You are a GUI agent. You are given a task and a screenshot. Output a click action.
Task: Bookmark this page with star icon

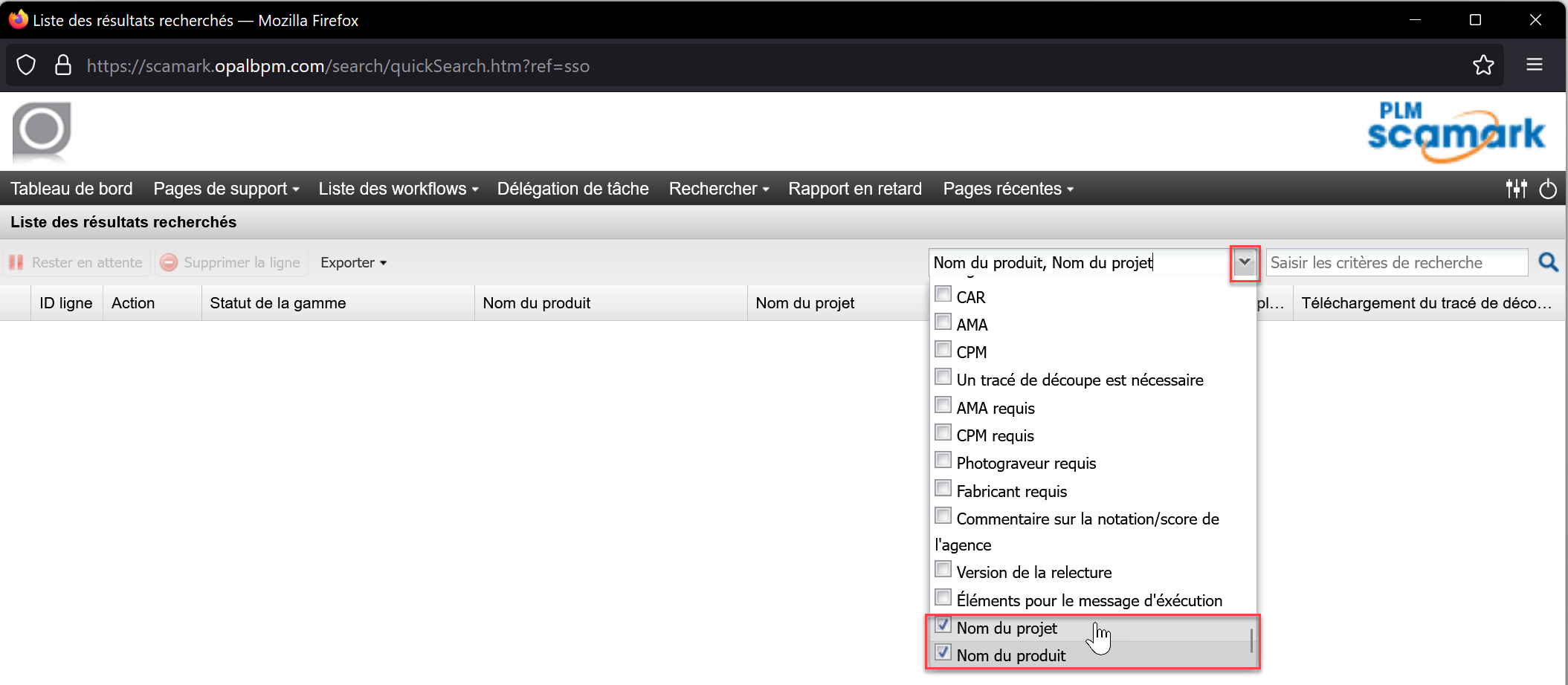tap(1483, 65)
